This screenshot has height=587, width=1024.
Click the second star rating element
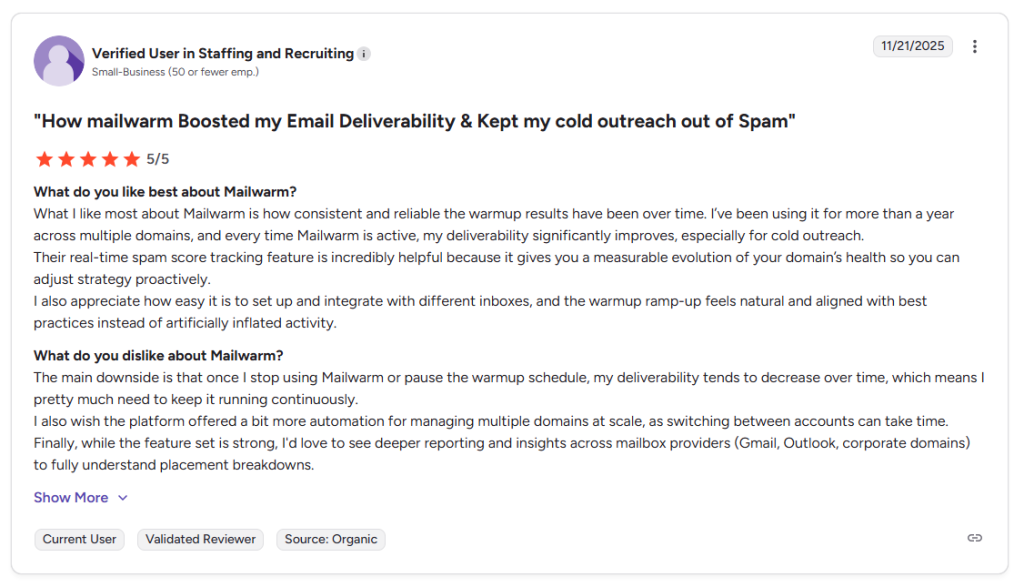66,158
